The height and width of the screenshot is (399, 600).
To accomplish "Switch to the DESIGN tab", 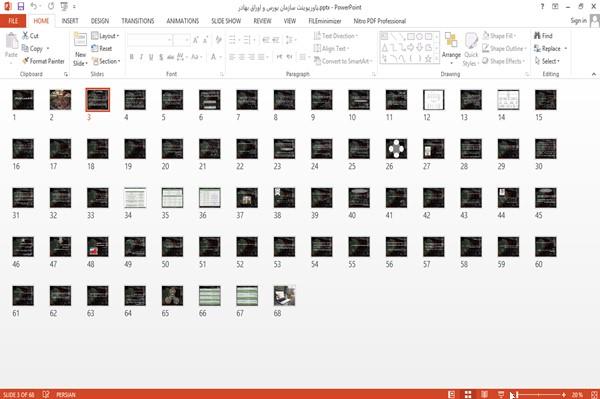I will 100,21.
